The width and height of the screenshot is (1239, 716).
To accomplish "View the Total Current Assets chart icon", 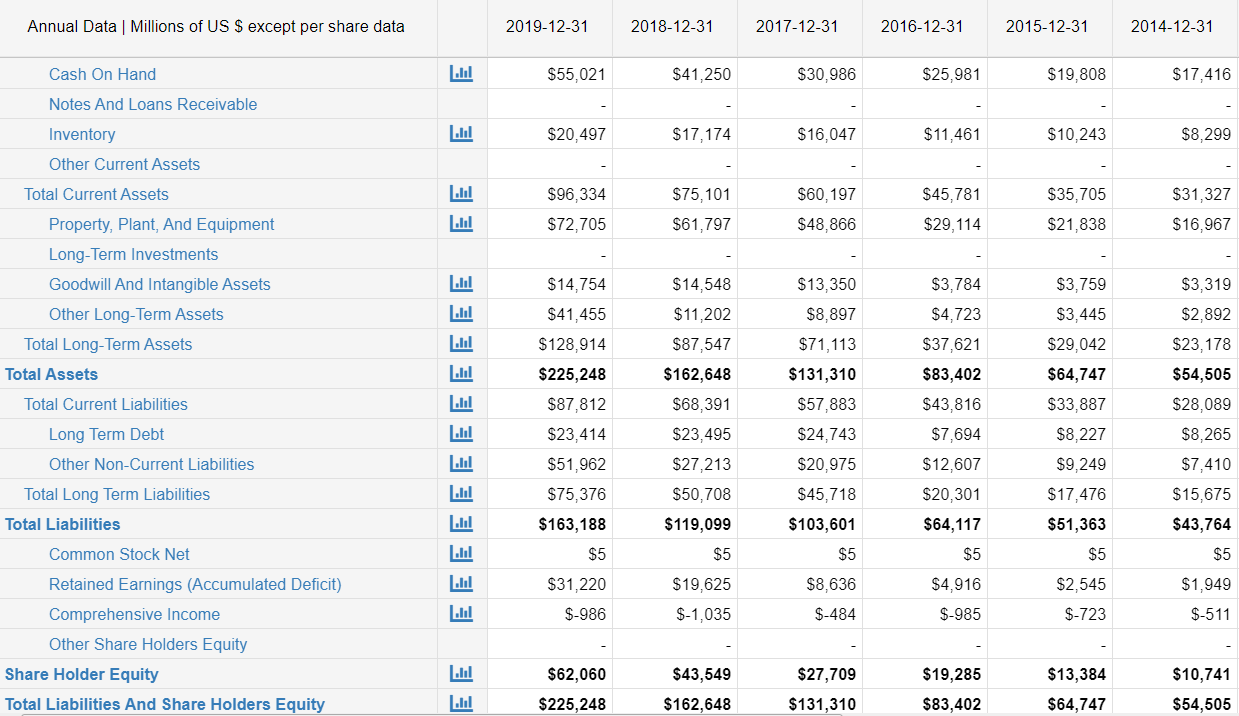I will (x=461, y=193).
